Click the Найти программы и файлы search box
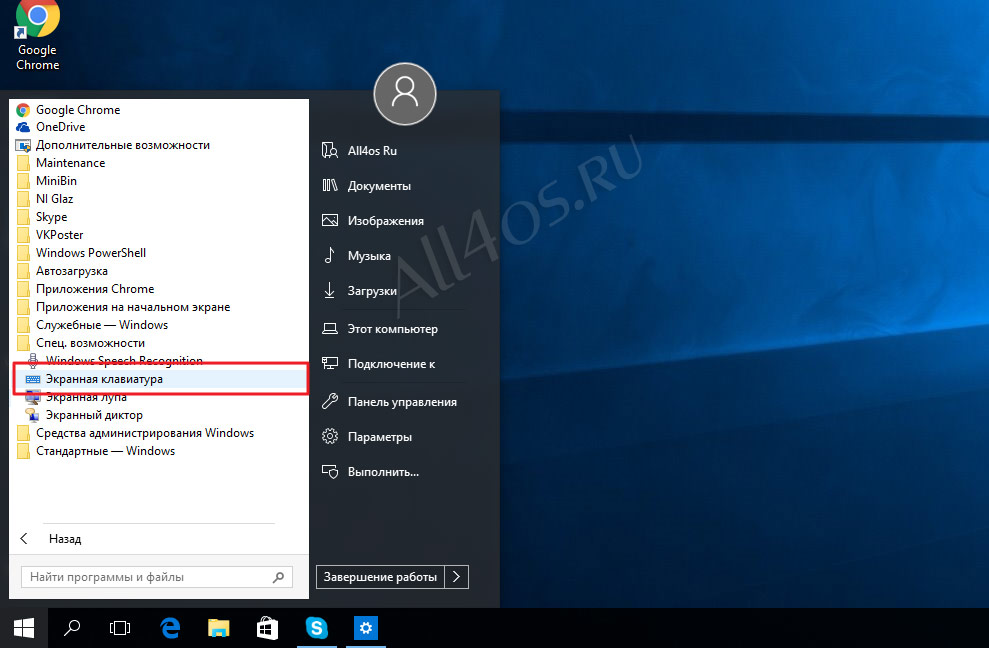989x648 pixels. (x=157, y=577)
